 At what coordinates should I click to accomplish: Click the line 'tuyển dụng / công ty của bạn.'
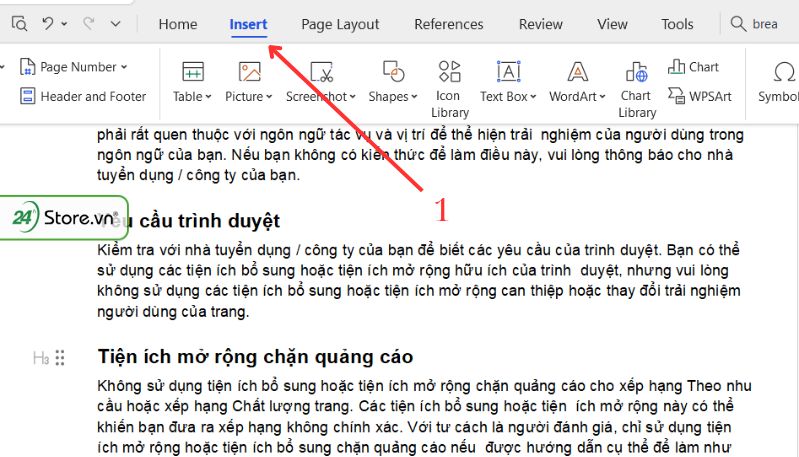pos(198,175)
